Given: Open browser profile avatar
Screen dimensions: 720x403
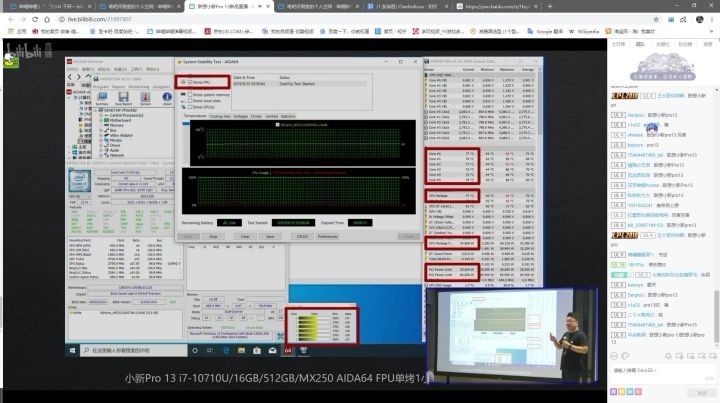Looking at the screenshot, I should [700, 19].
